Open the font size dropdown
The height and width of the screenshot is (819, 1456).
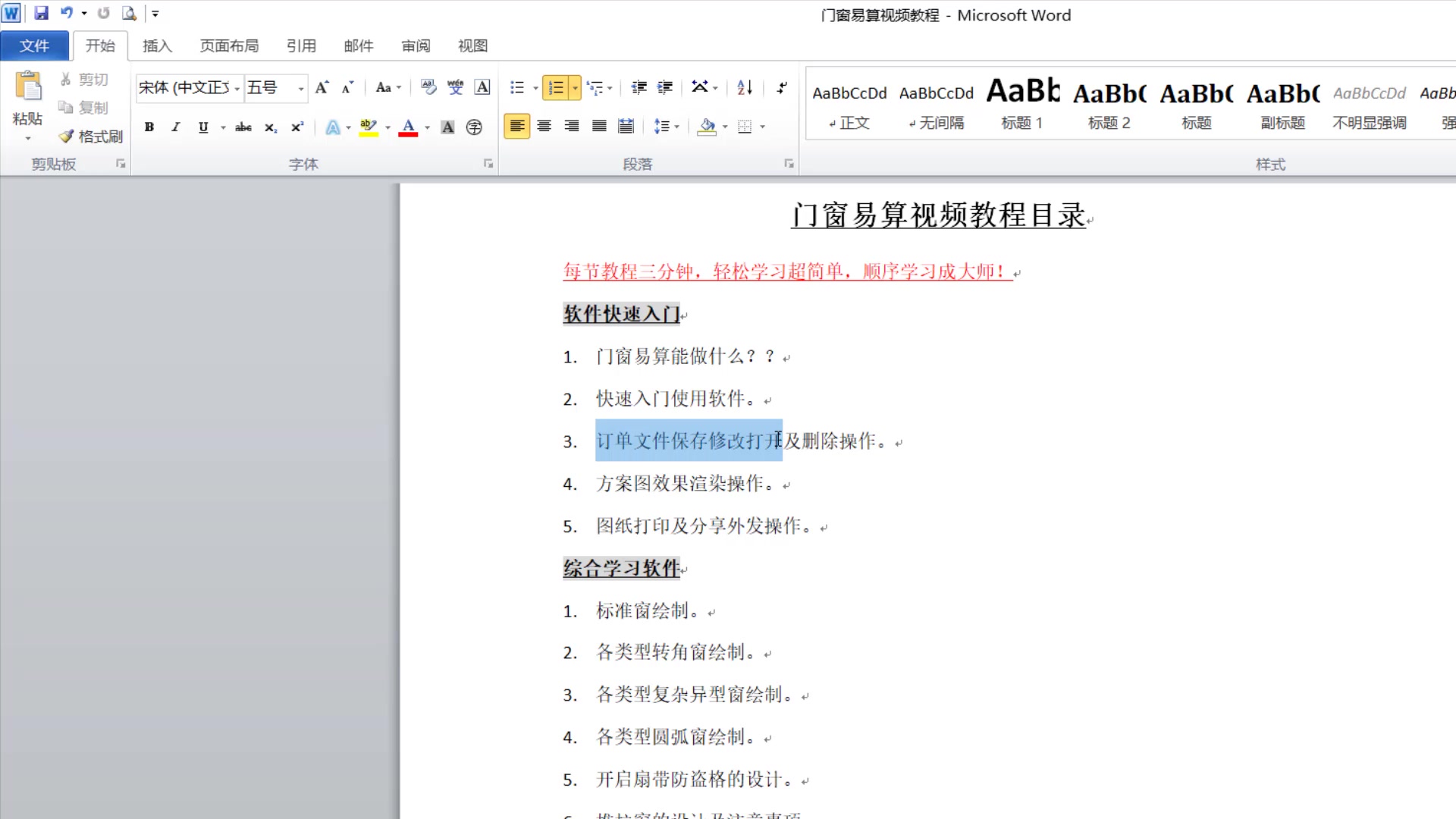[300, 87]
